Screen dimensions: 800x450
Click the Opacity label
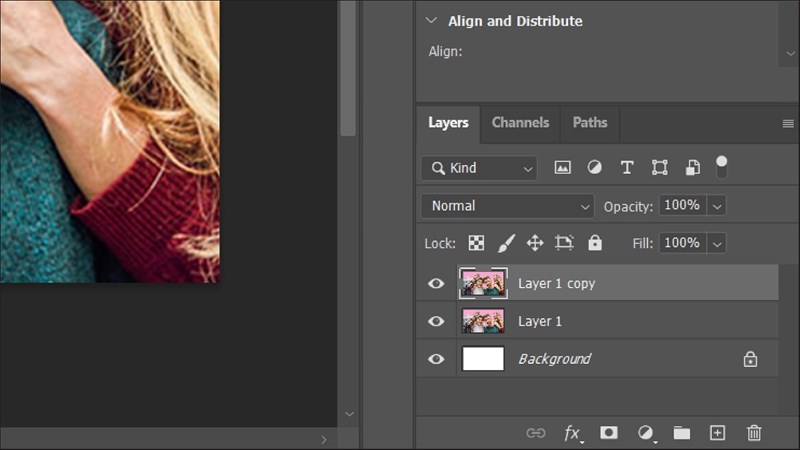(628, 207)
